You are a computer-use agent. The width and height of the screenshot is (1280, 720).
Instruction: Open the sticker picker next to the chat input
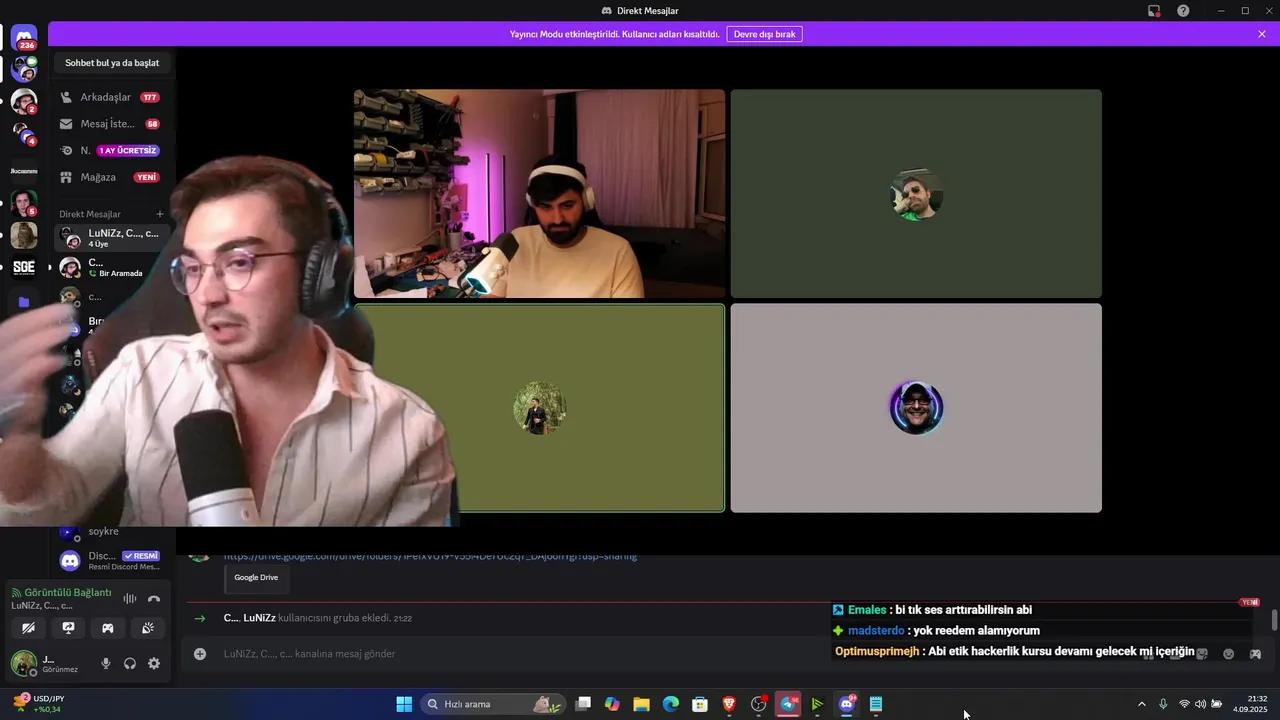pyautogui.click(x=1202, y=653)
